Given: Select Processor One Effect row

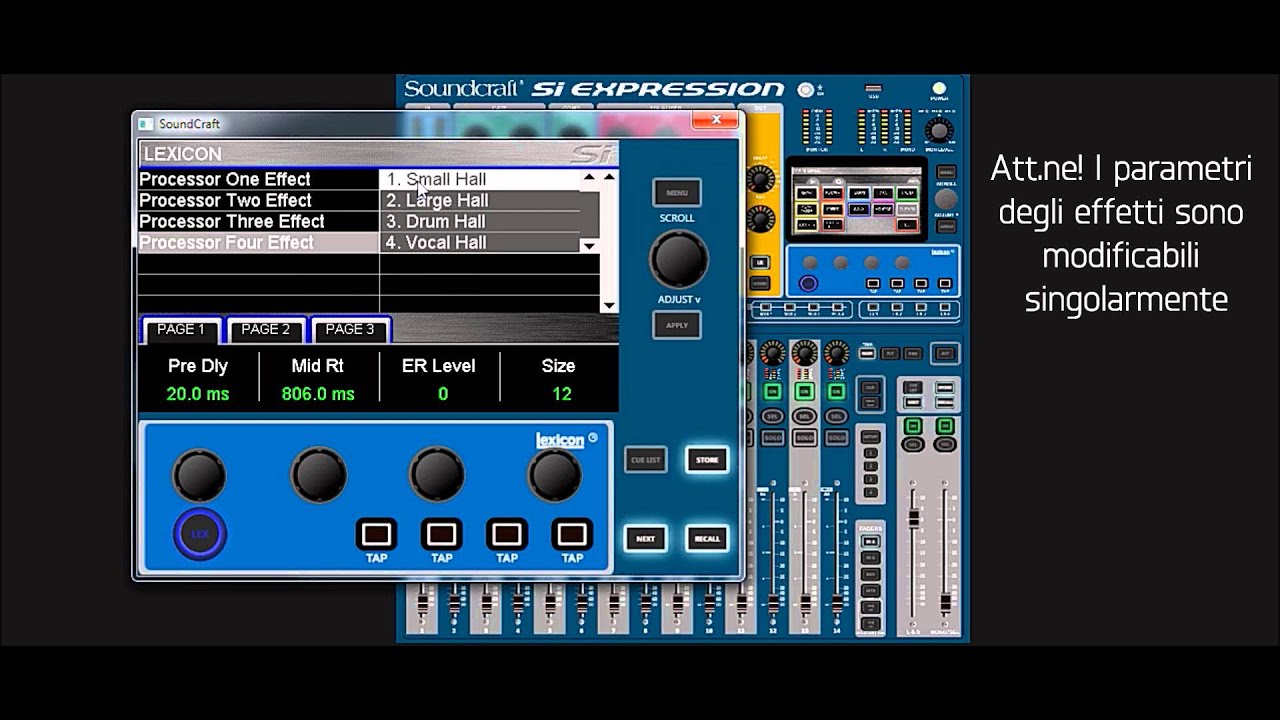Looking at the screenshot, I should coord(258,179).
